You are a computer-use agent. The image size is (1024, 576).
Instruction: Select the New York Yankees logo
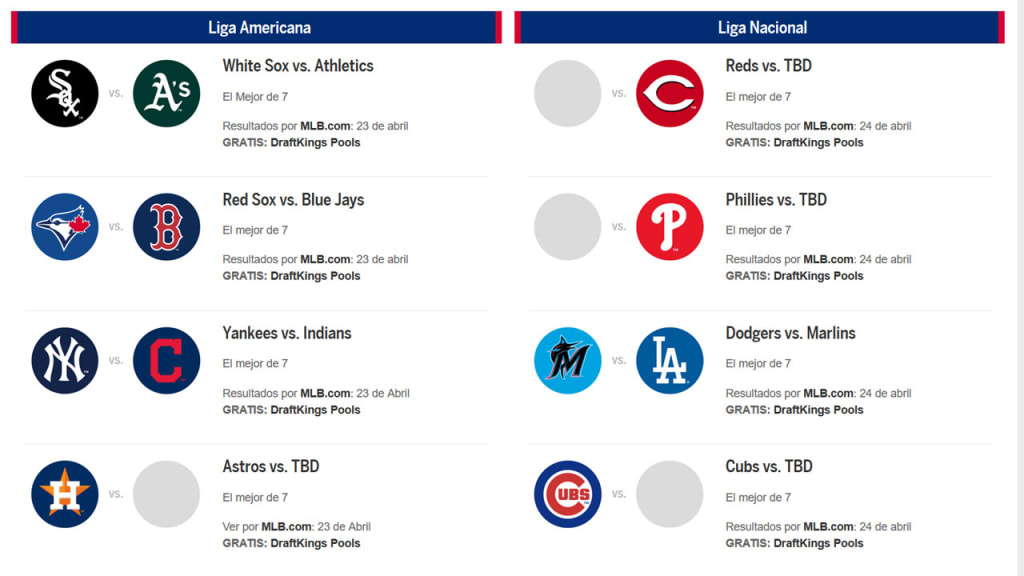[65, 360]
